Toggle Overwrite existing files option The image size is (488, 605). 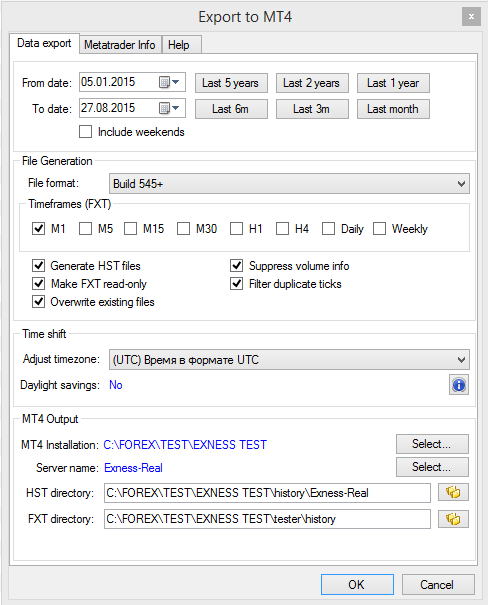coord(38,301)
